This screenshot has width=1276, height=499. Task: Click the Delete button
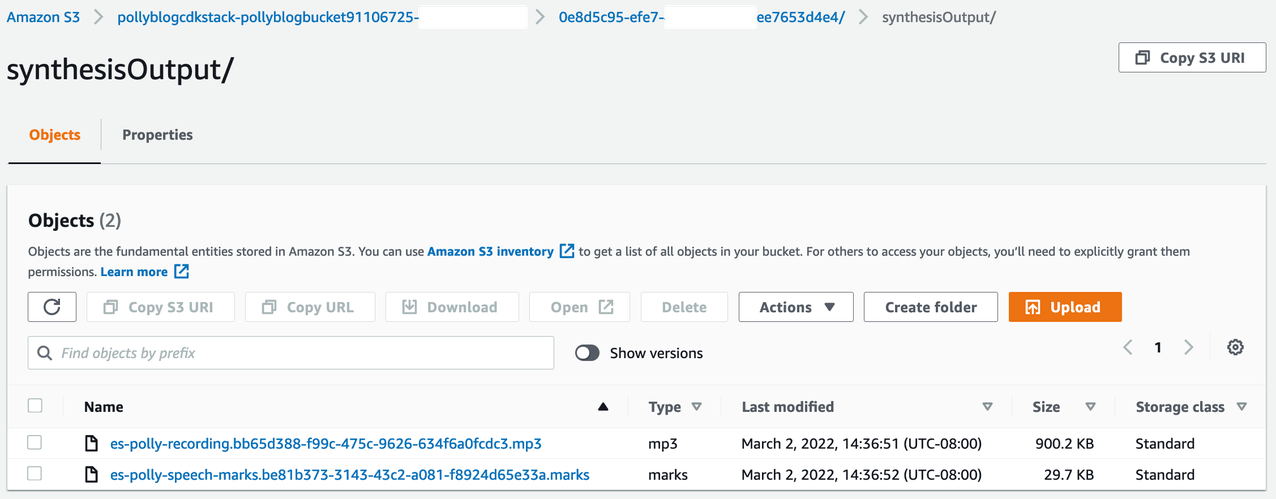[x=684, y=307]
